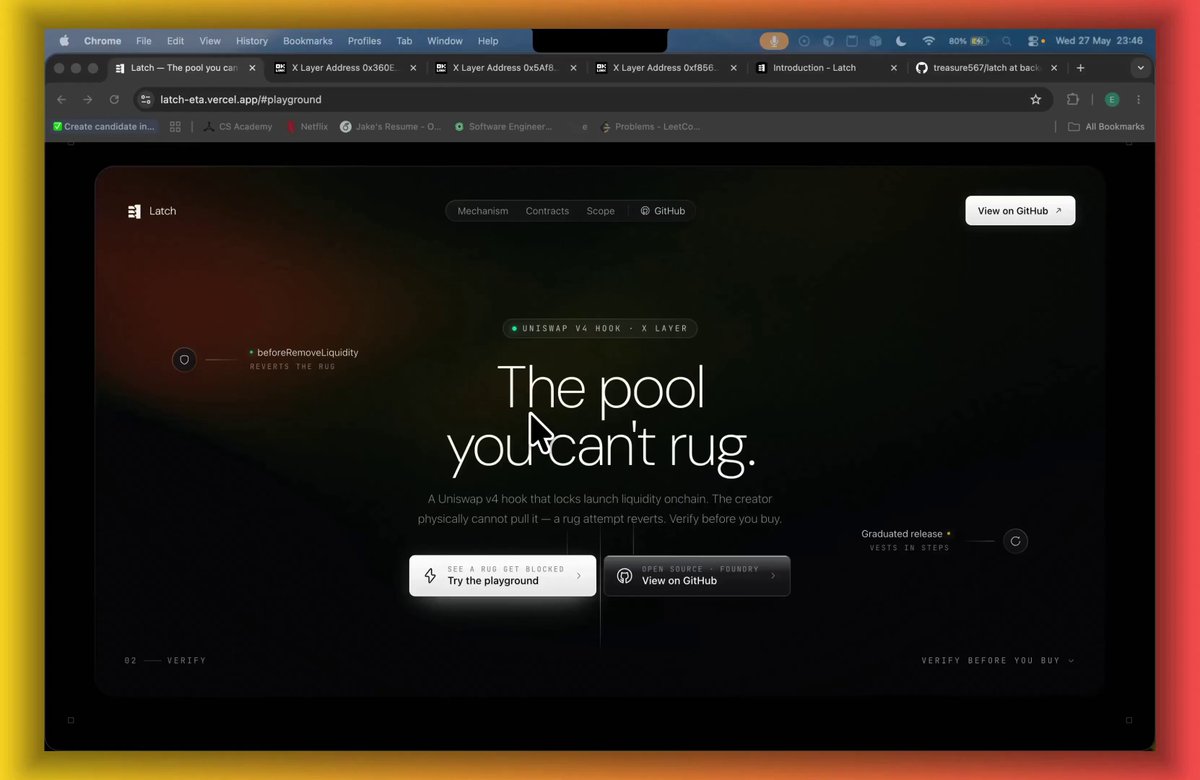Viewport: 1200px width, 780px height.
Task: Click the Apple menu icon
Action: pos(65,41)
